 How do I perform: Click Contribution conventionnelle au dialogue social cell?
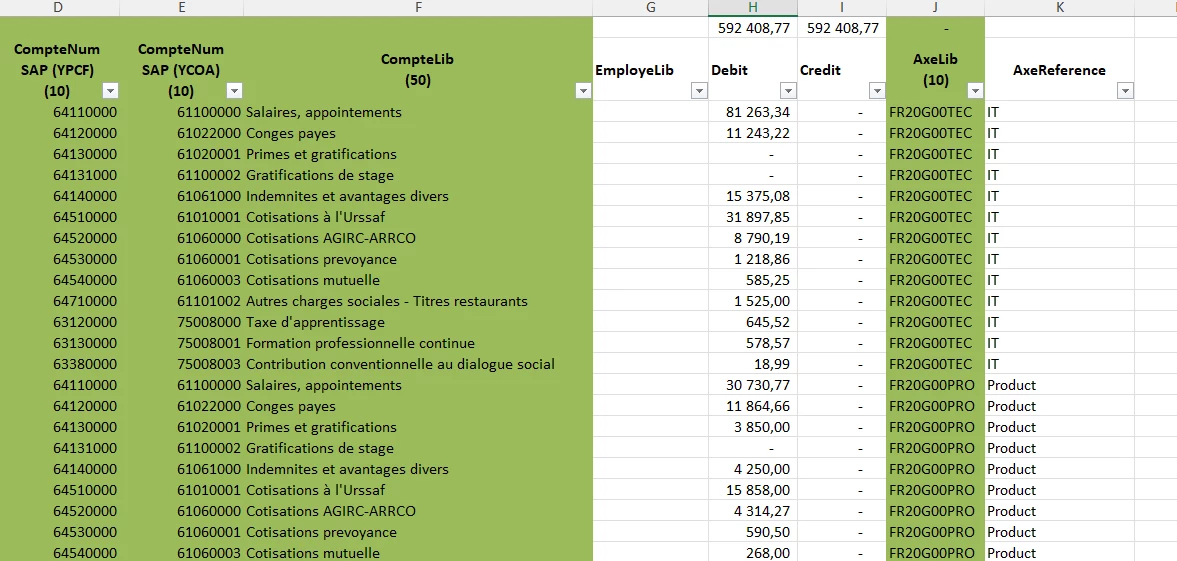[x=418, y=364]
